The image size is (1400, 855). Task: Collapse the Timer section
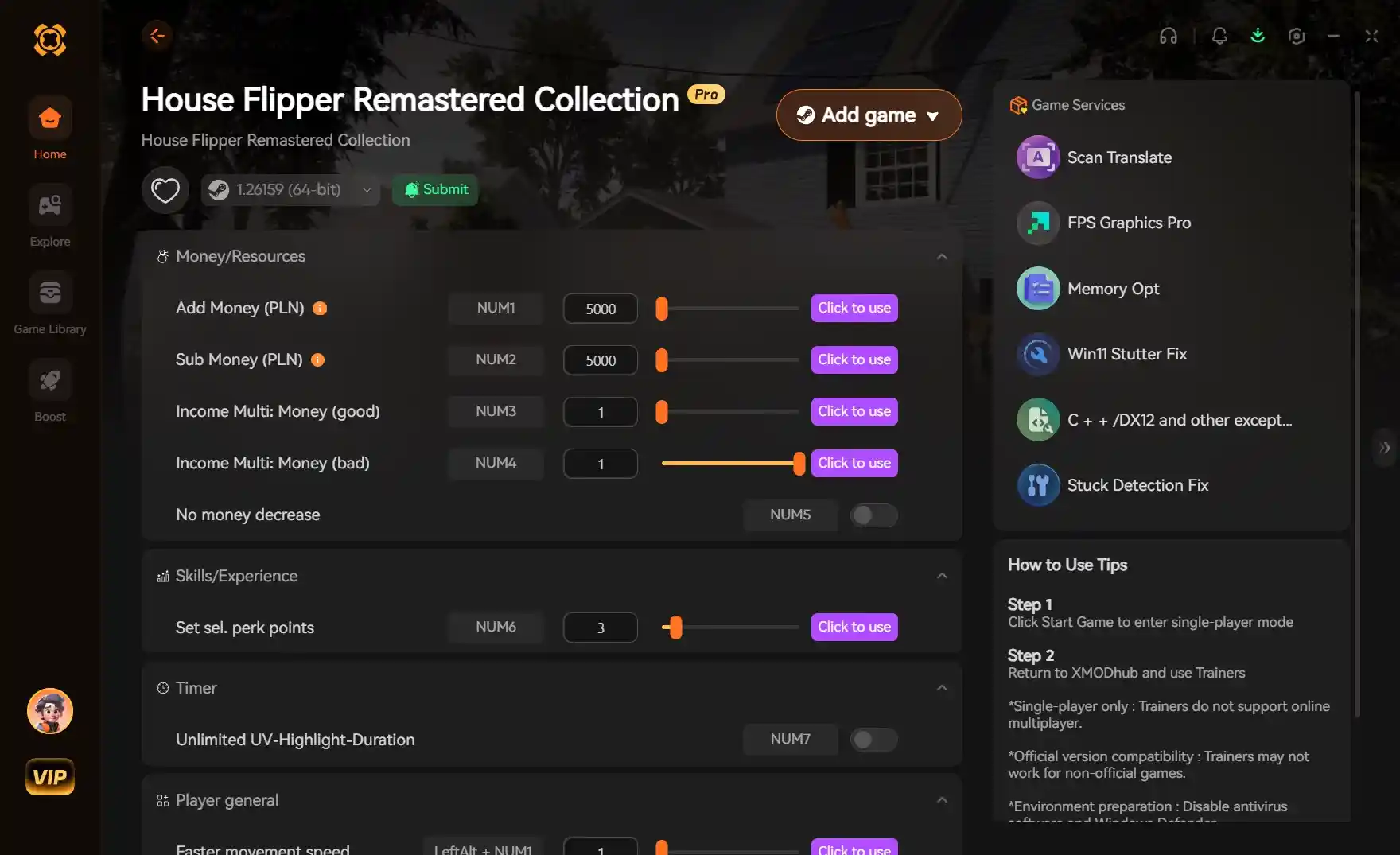click(942, 688)
